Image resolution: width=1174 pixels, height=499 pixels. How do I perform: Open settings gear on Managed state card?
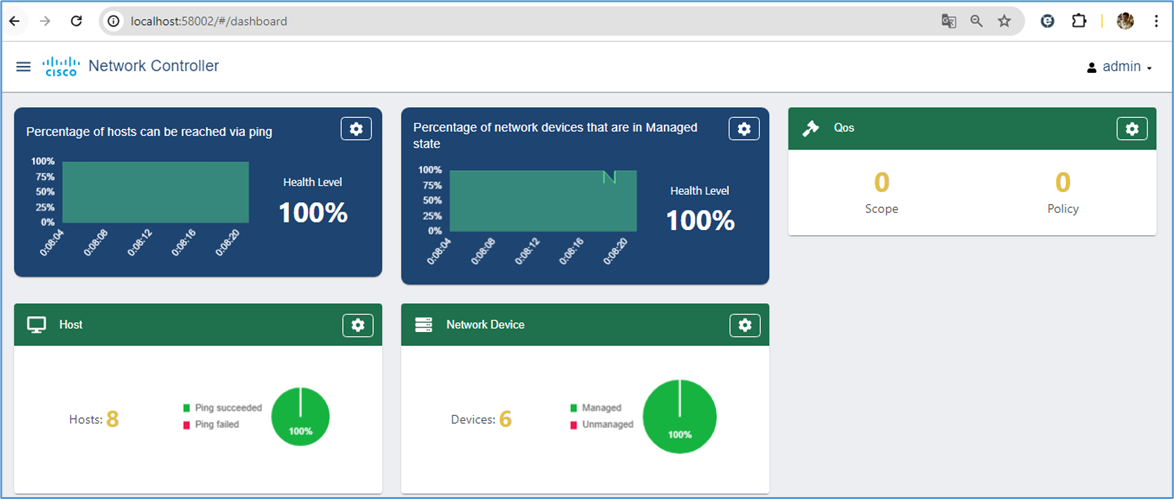(x=744, y=129)
